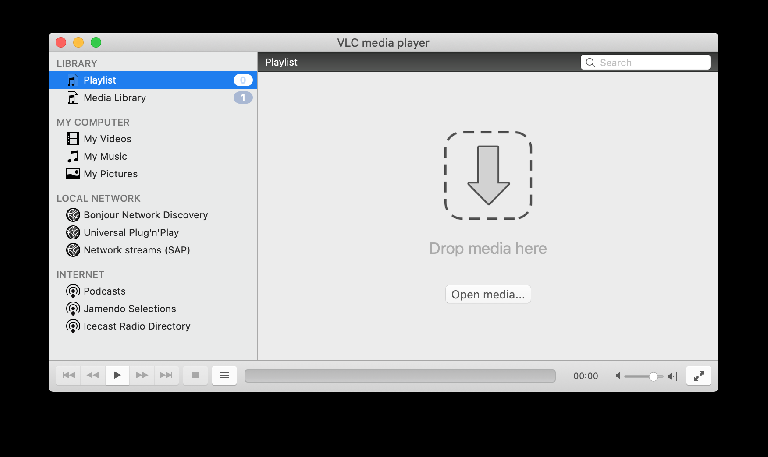Toggle the playlist view button

point(224,375)
